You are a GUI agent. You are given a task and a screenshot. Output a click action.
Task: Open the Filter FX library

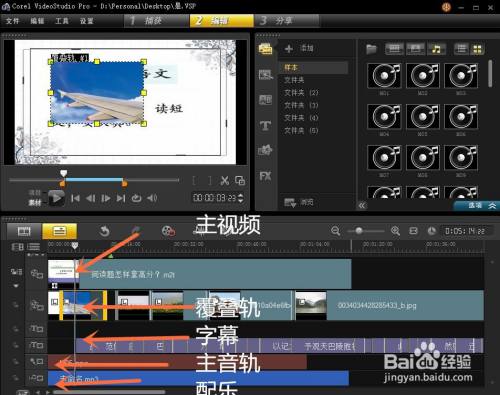tap(265, 176)
